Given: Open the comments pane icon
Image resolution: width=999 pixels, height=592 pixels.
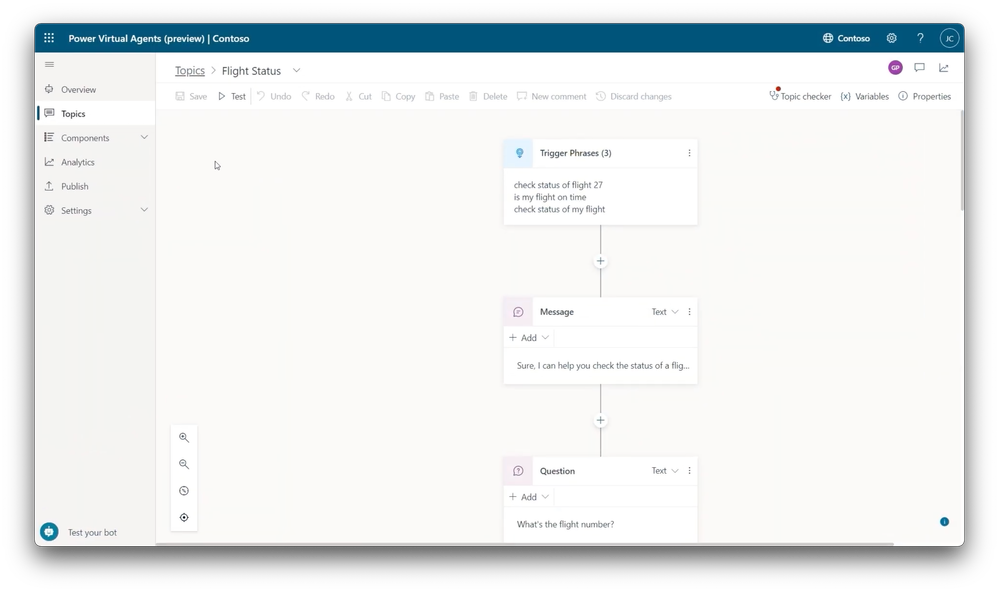Looking at the screenshot, I should pos(919,68).
